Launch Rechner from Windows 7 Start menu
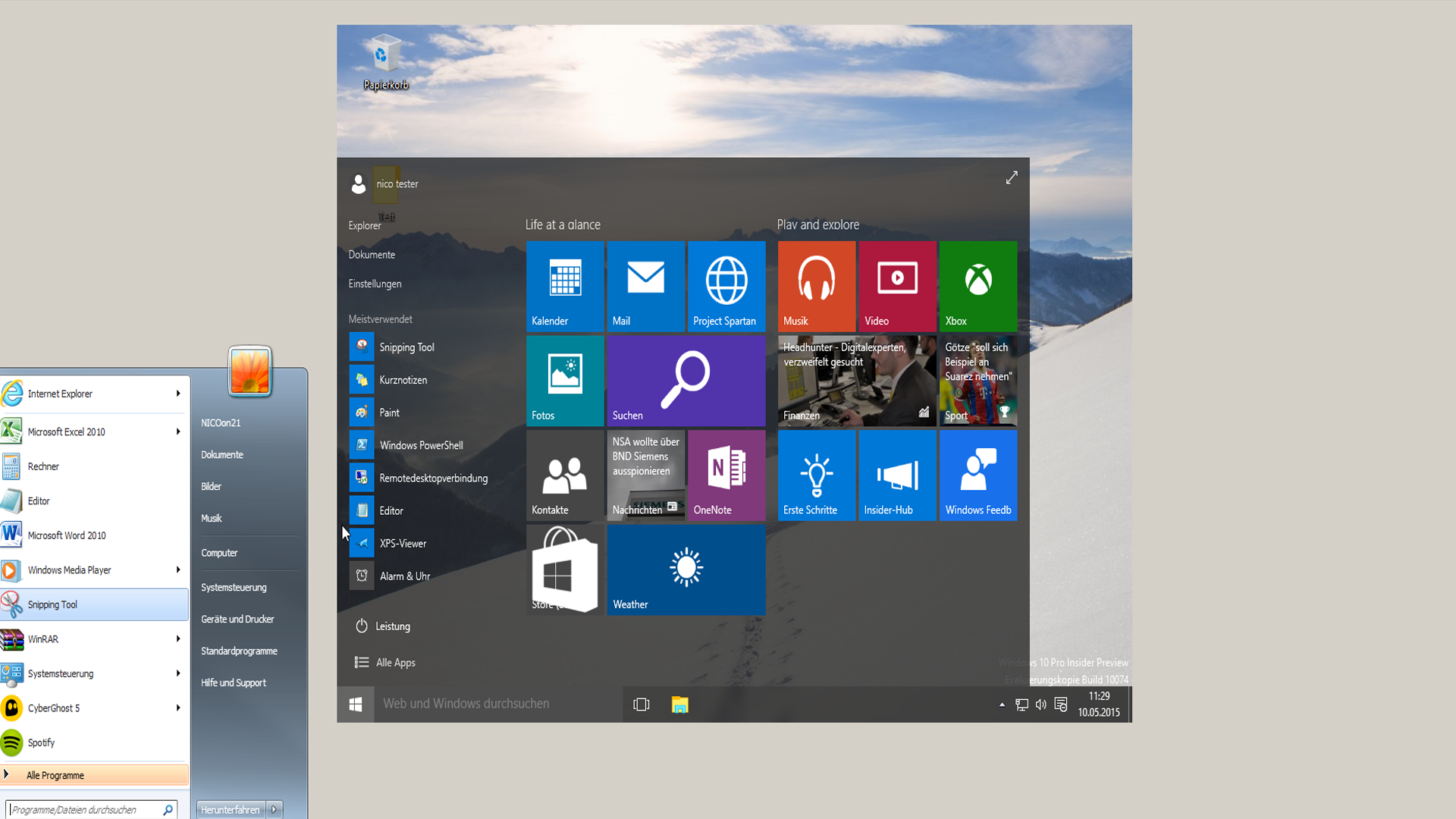 pyautogui.click(x=95, y=466)
